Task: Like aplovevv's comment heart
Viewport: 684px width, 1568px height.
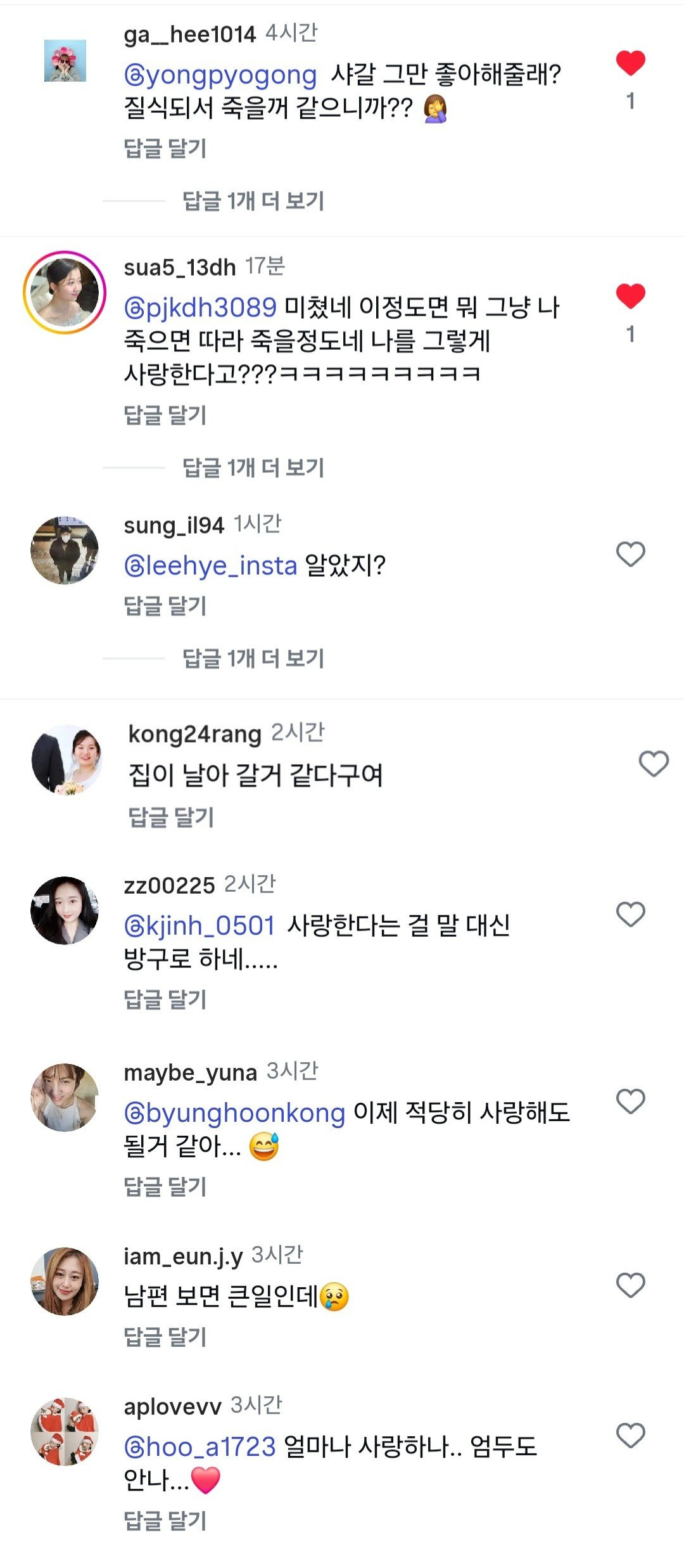Action: 630,1436
